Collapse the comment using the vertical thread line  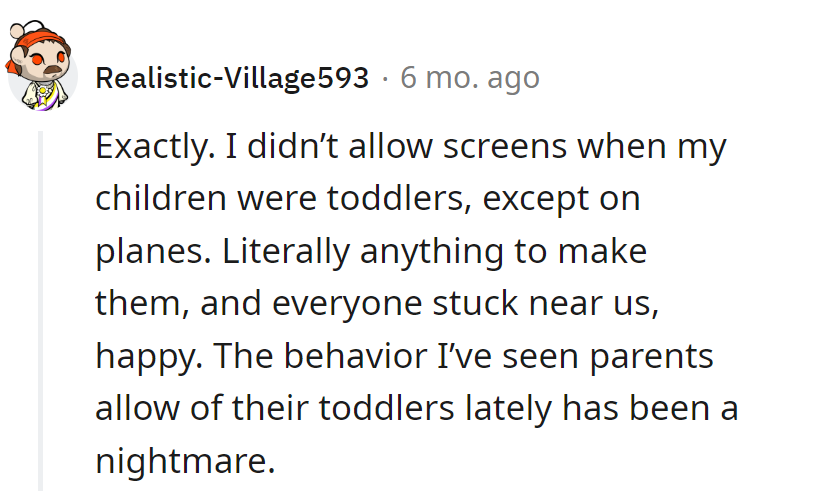point(41,310)
